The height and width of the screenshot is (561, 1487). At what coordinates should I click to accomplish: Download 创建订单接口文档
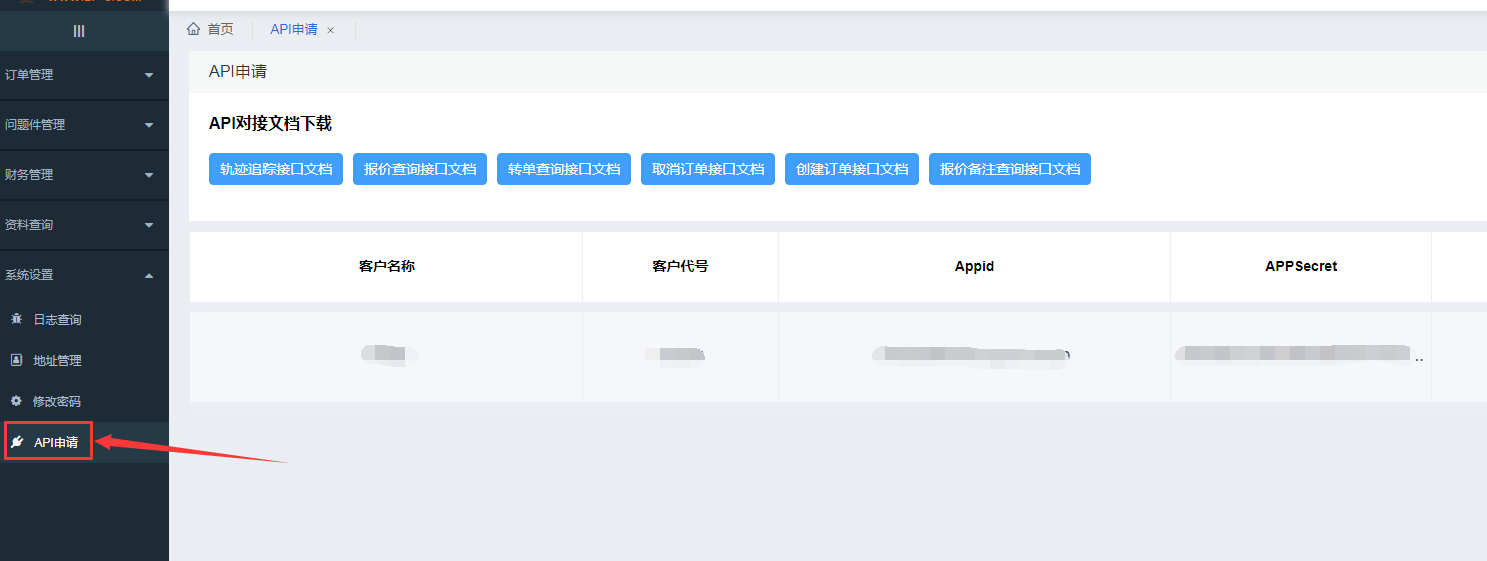pyautogui.click(x=852, y=169)
